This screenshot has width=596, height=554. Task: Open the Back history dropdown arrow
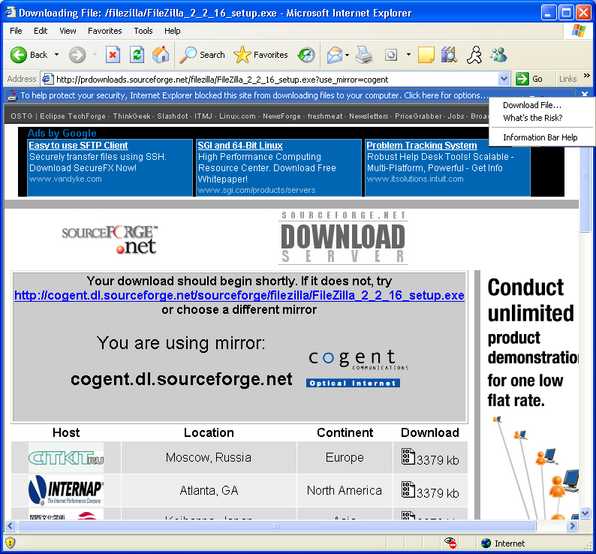pyautogui.click(x=57, y=55)
